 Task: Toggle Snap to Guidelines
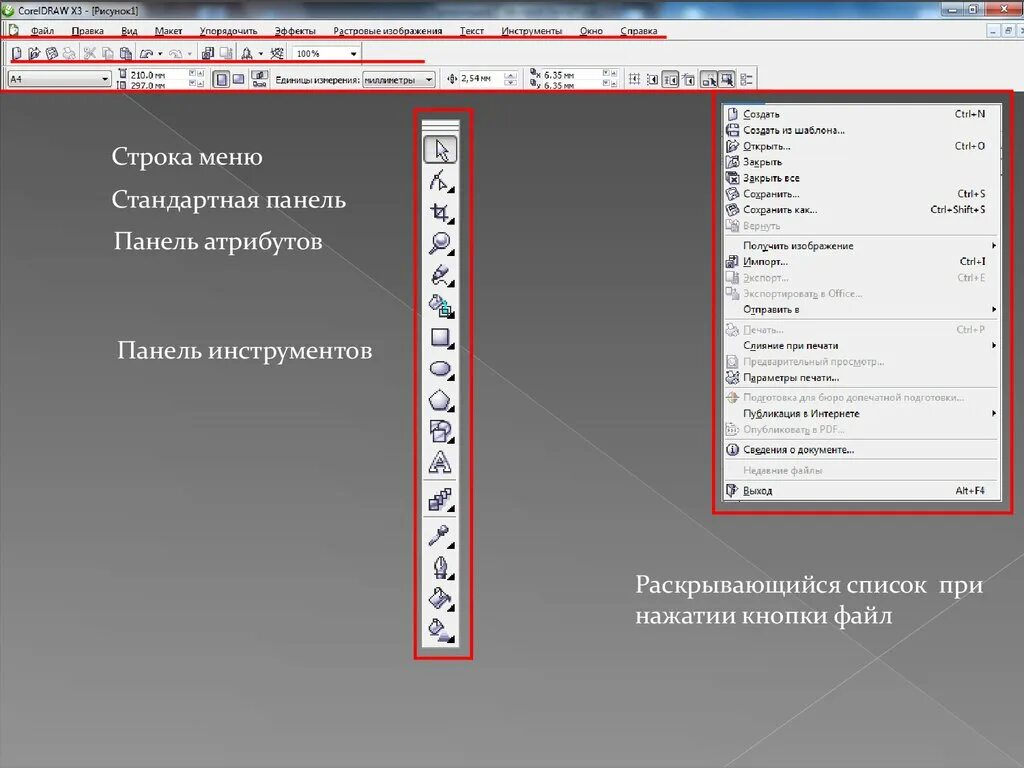click(652, 80)
